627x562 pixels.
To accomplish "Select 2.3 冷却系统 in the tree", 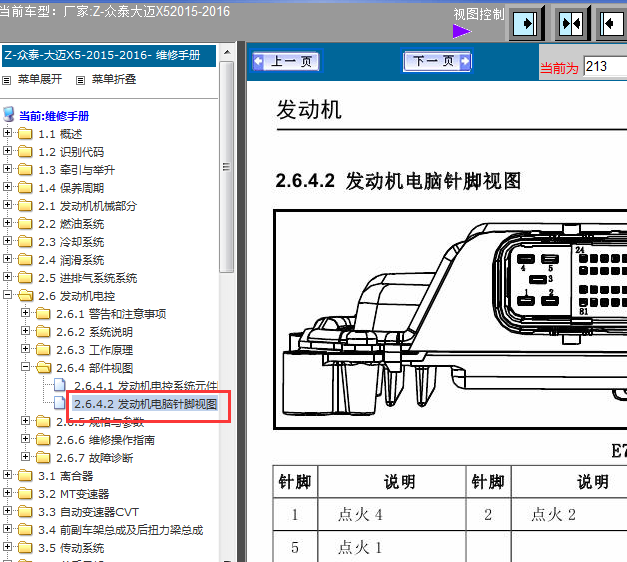I will (x=71, y=242).
